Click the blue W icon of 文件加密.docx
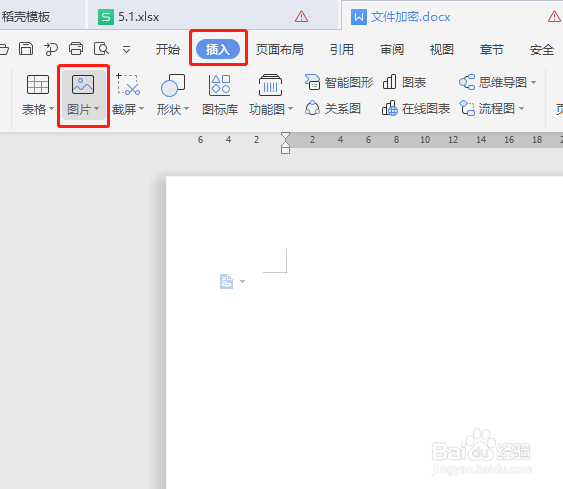 click(x=359, y=17)
